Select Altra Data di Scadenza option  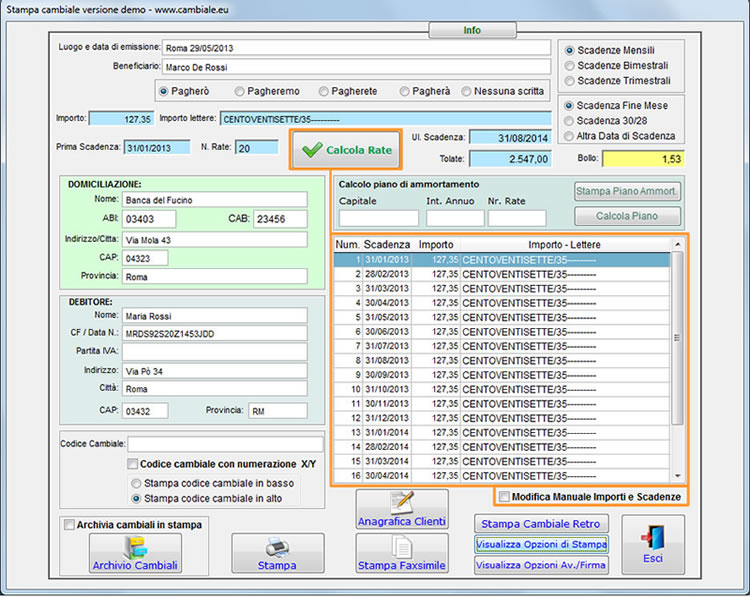click(x=569, y=136)
